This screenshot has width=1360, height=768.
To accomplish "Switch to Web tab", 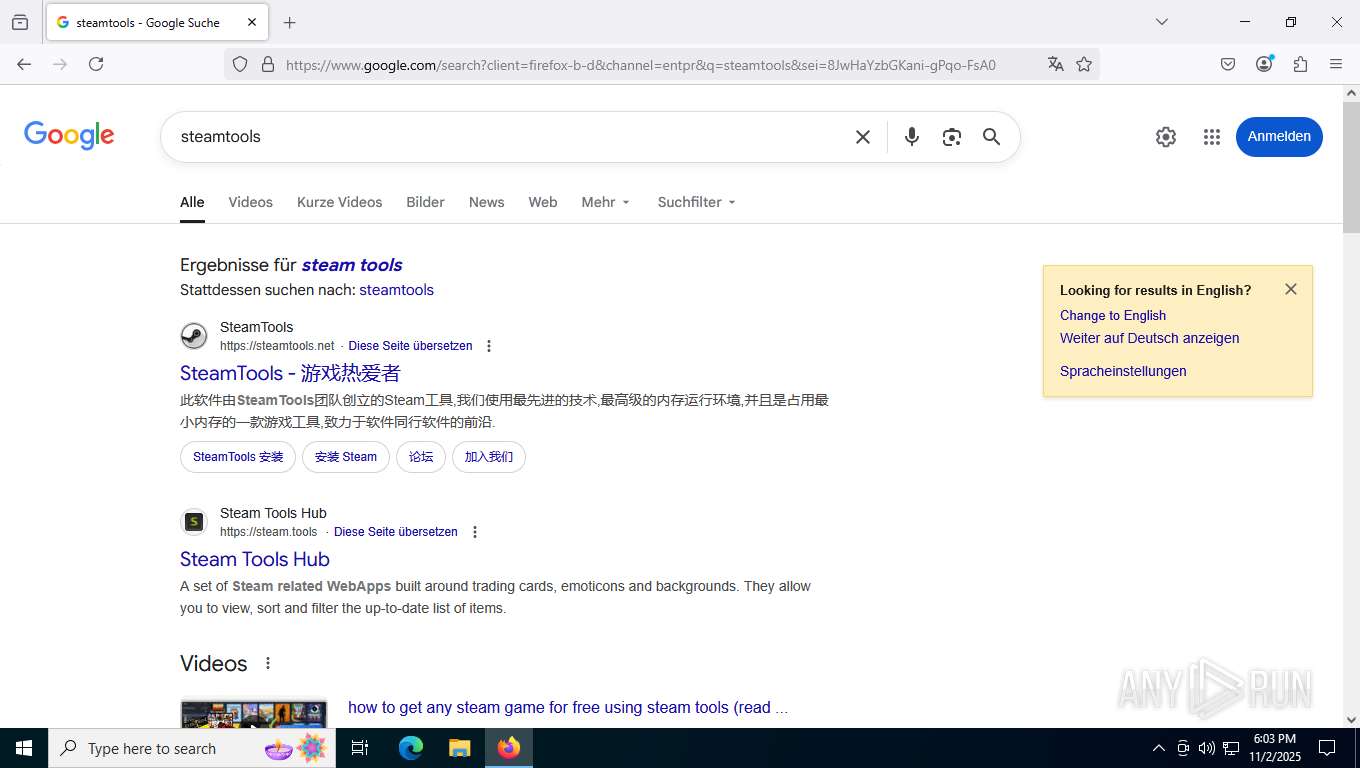I will coord(543,202).
